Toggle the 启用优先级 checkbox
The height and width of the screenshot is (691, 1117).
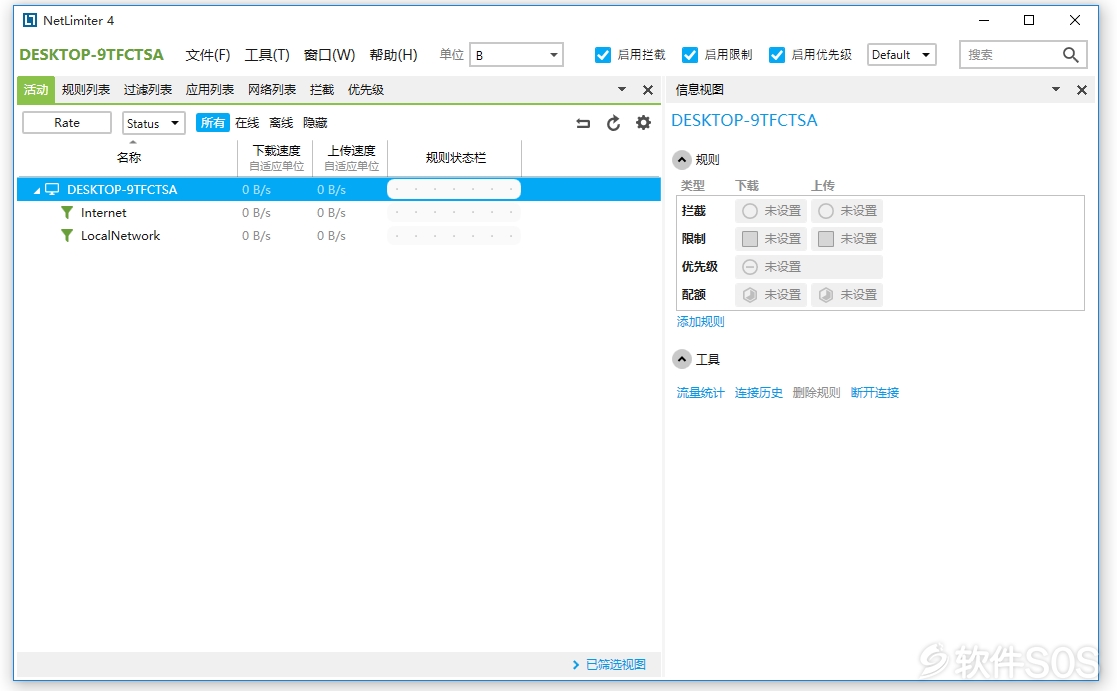click(776, 55)
